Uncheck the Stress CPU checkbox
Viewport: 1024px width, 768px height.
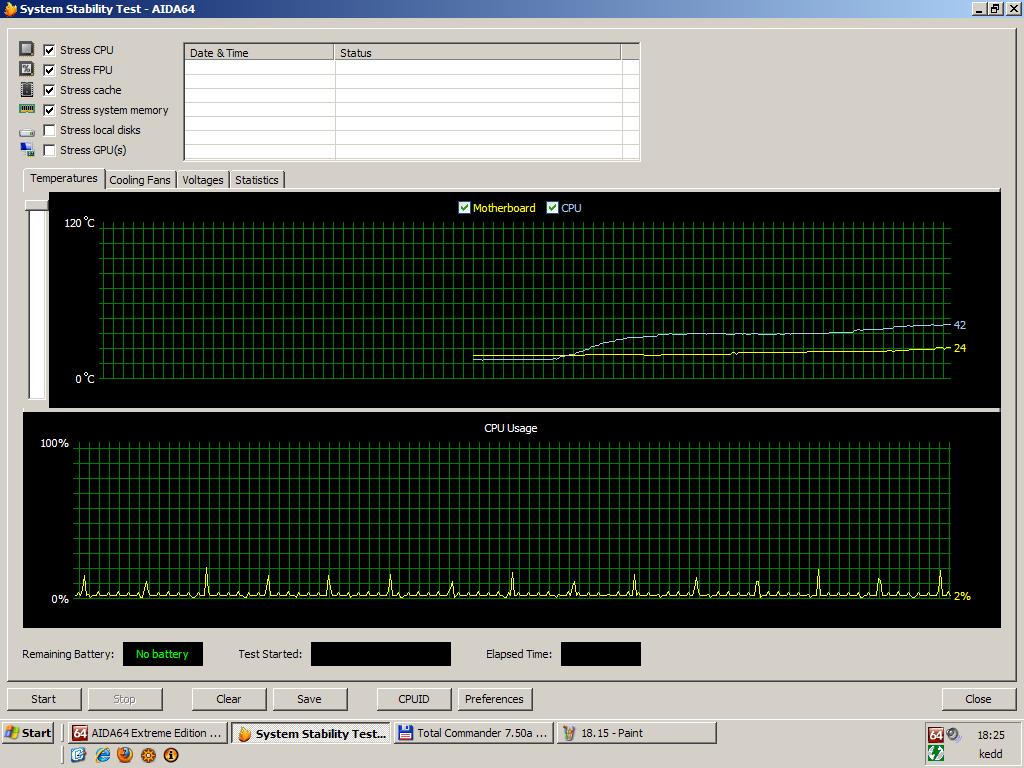(49, 50)
